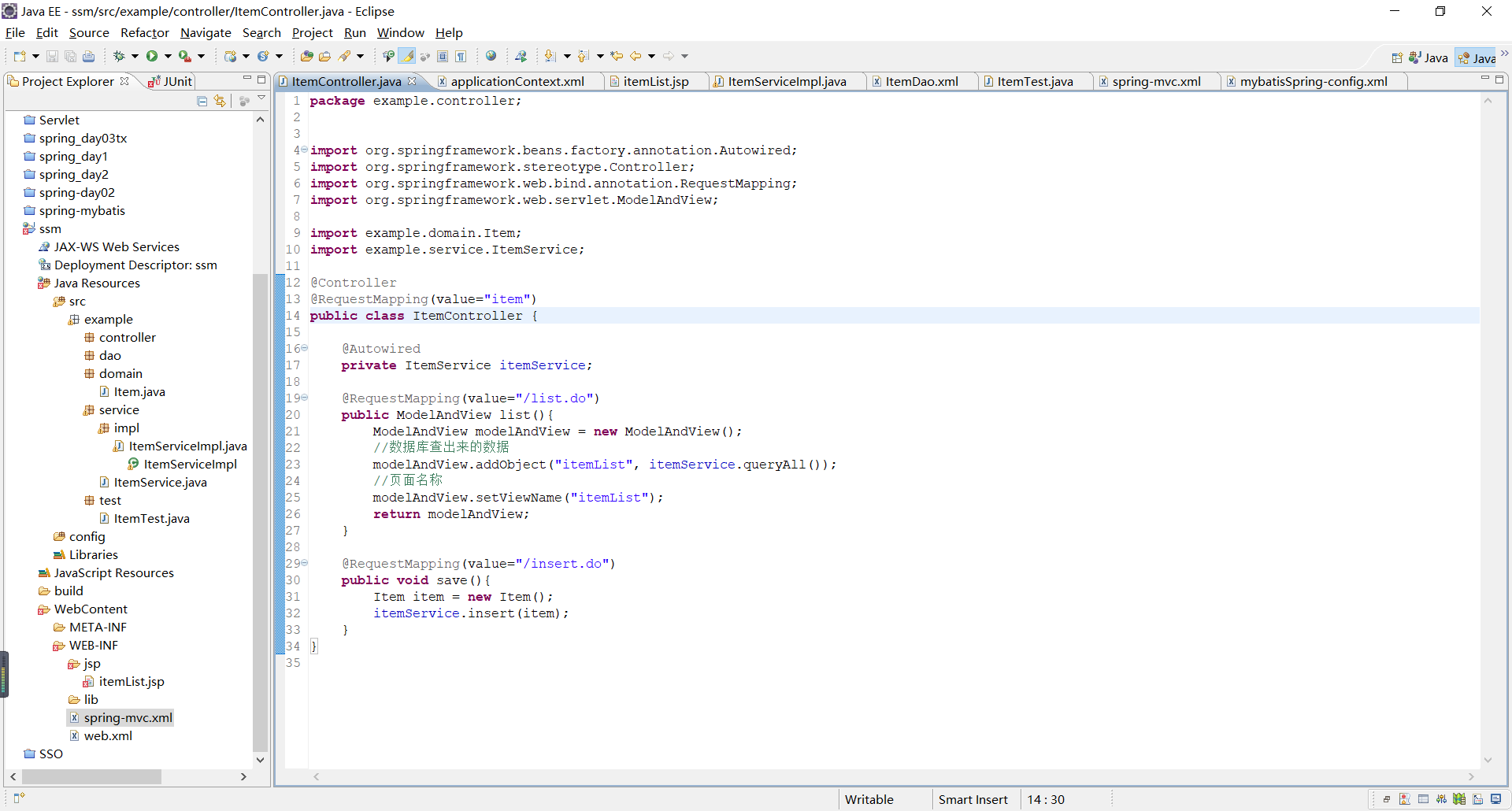
Task: Click Project Explorer horizontal scrollbar thumb
Action: 91,776
